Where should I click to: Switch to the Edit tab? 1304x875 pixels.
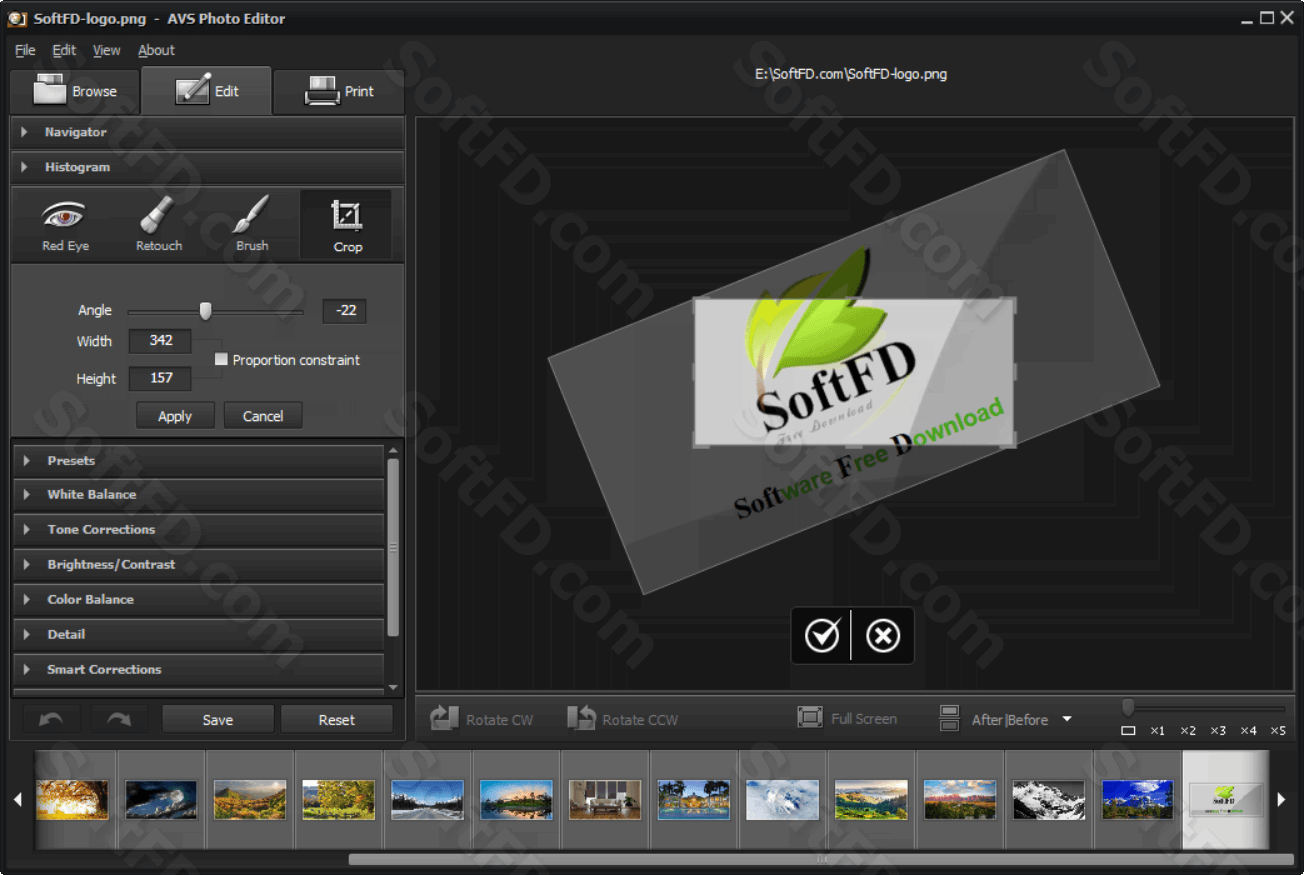click(206, 91)
